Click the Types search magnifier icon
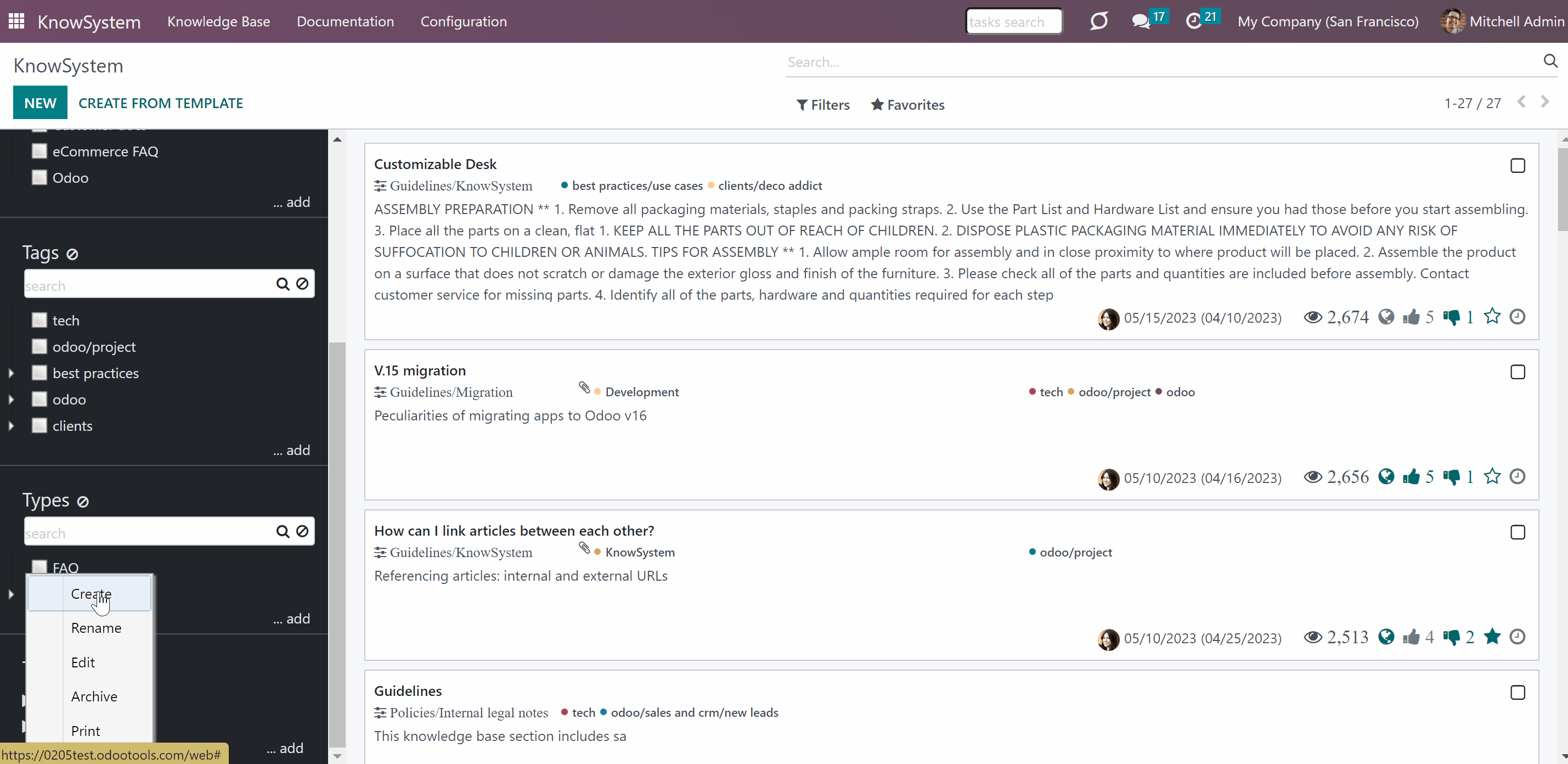 click(x=283, y=531)
